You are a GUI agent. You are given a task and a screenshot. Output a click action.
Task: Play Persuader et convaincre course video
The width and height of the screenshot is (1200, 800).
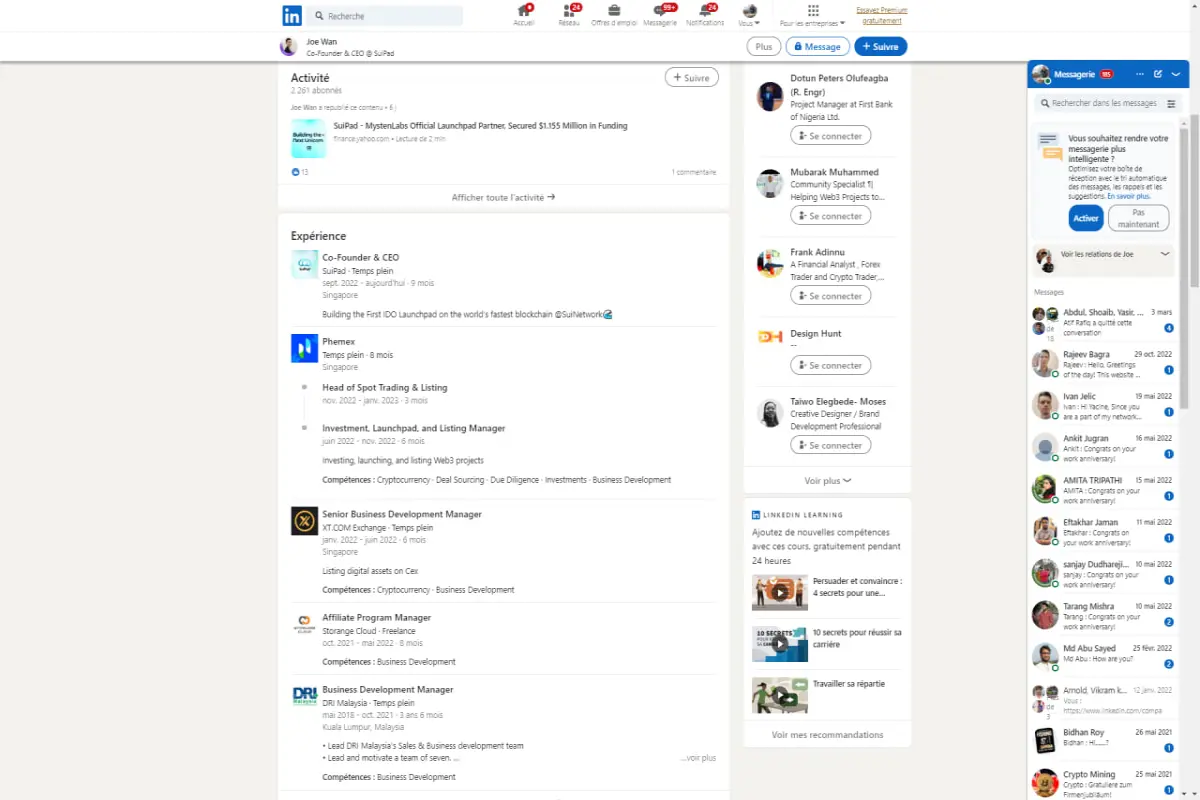tap(779, 592)
